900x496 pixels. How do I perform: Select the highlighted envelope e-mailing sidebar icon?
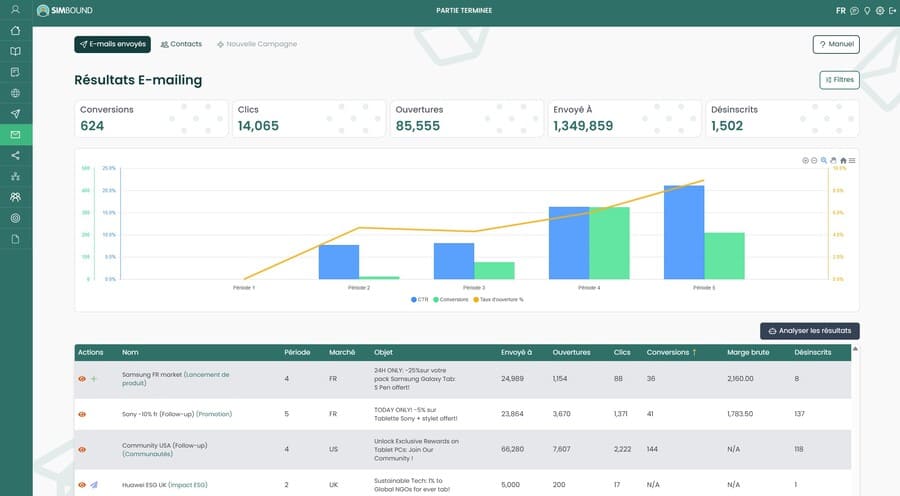[15, 134]
